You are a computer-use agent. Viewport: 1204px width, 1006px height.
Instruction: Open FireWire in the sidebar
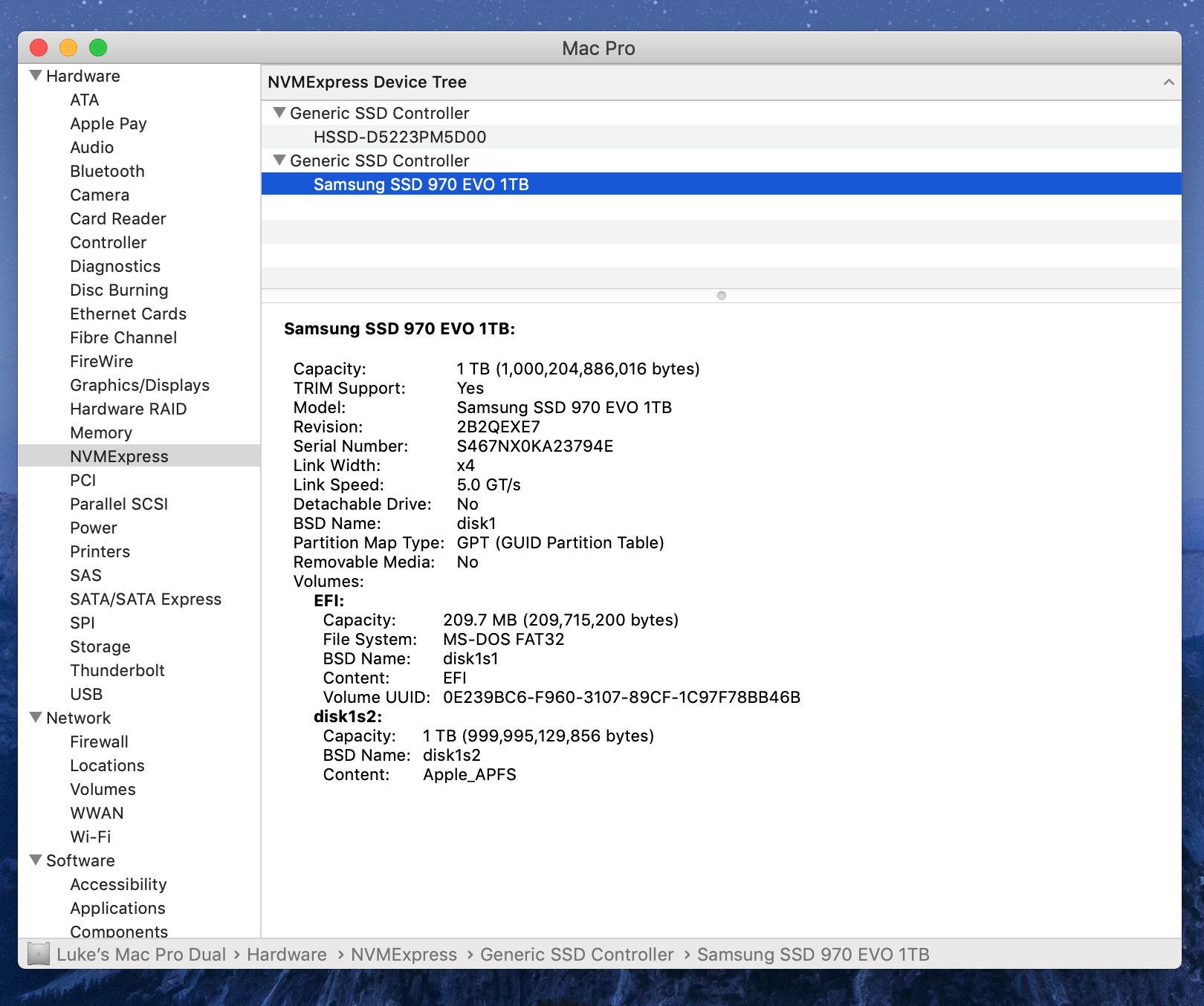pyautogui.click(x=102, y=361)
